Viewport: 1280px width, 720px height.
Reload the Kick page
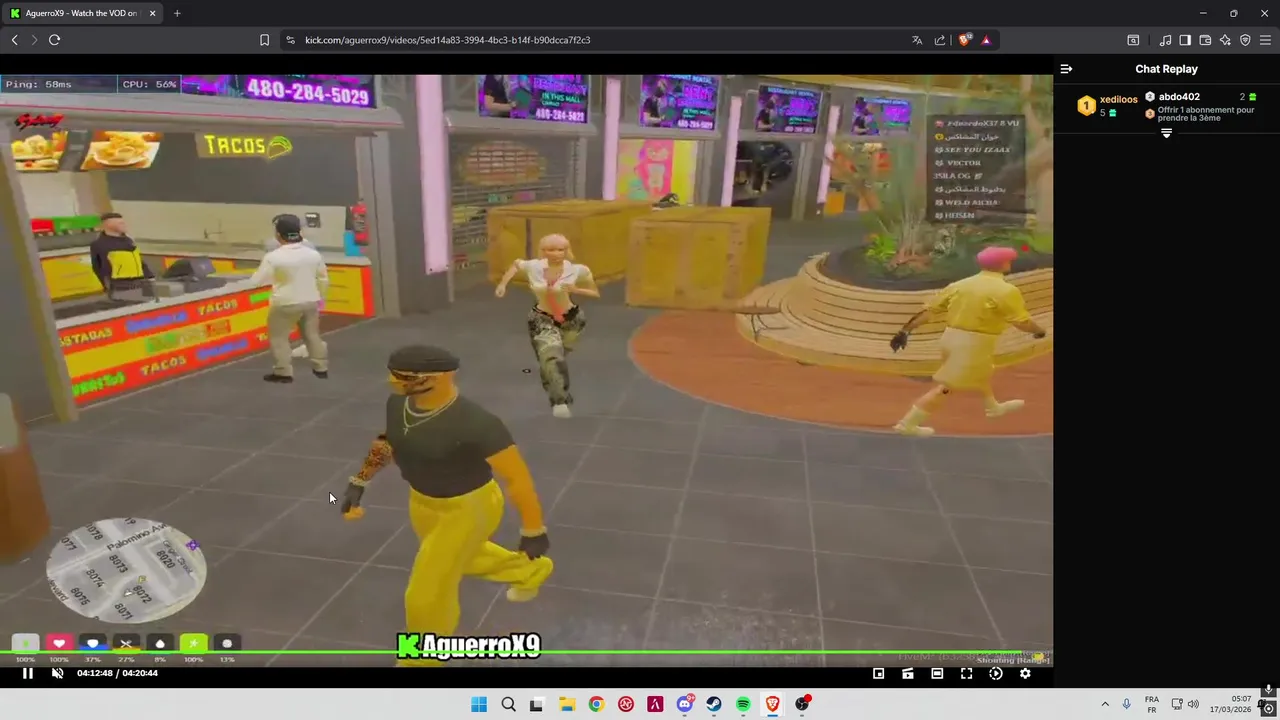point(54,40)
